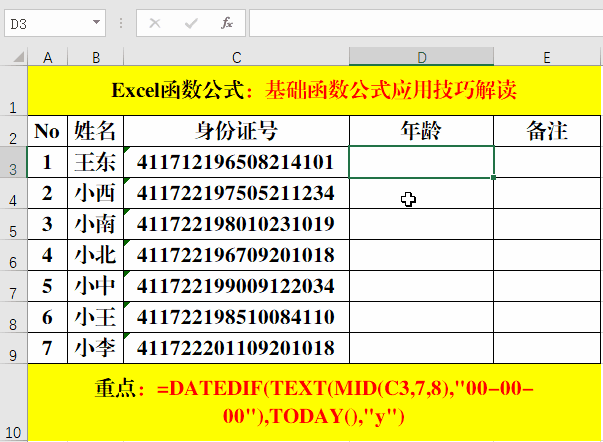Select the name cell '小北'
Screen dimensions: 603x442
tap(95, 255)
